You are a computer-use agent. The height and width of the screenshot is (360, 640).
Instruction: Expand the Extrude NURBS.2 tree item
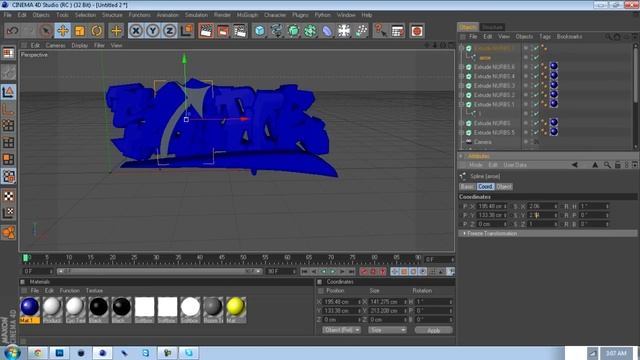coord(462,95)
